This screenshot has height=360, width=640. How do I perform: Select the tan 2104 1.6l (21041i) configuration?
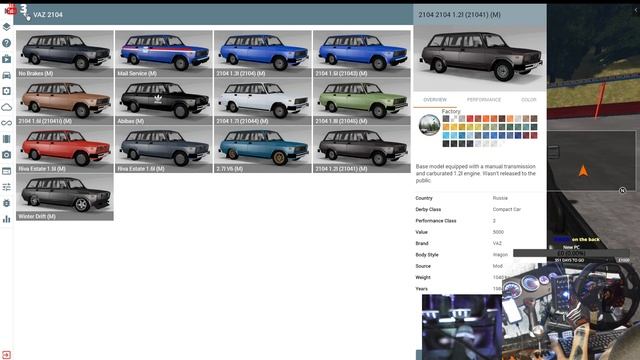(x=65, y=101)
